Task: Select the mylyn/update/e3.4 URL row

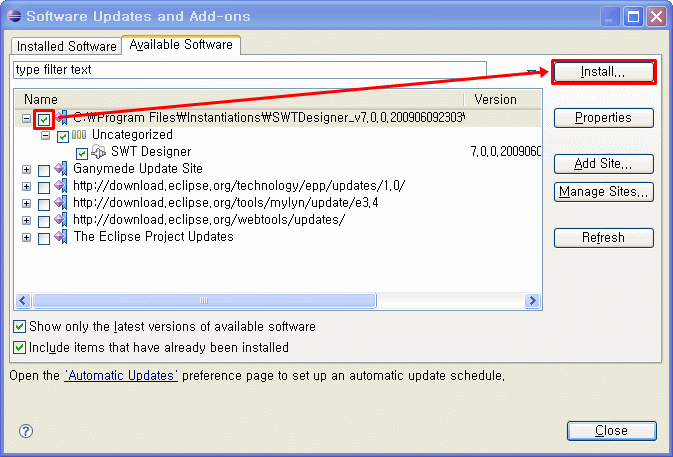Action: pos(226,203)
